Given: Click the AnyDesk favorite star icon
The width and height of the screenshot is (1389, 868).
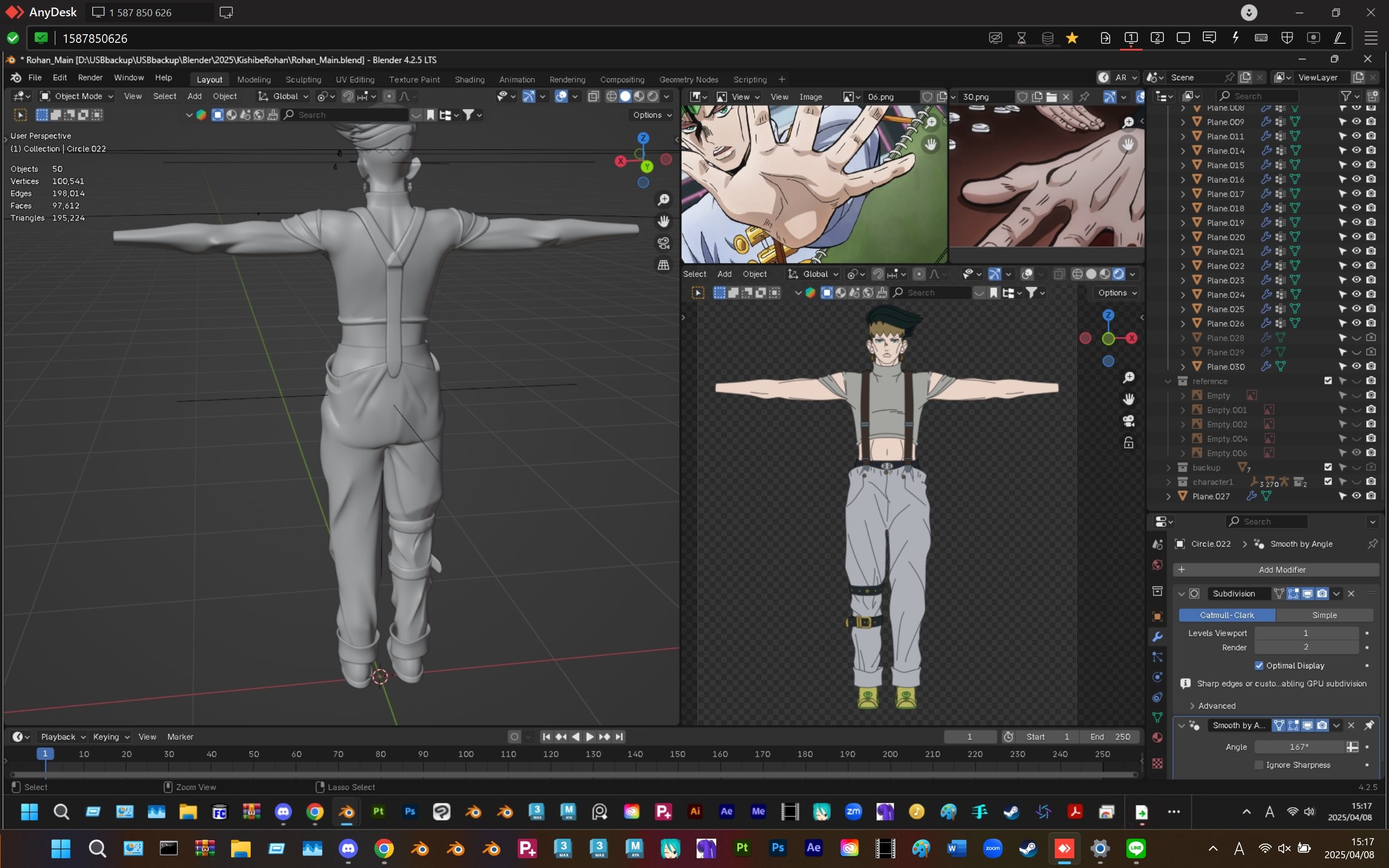Looking at the screenshot, I should coord(1072,38).
